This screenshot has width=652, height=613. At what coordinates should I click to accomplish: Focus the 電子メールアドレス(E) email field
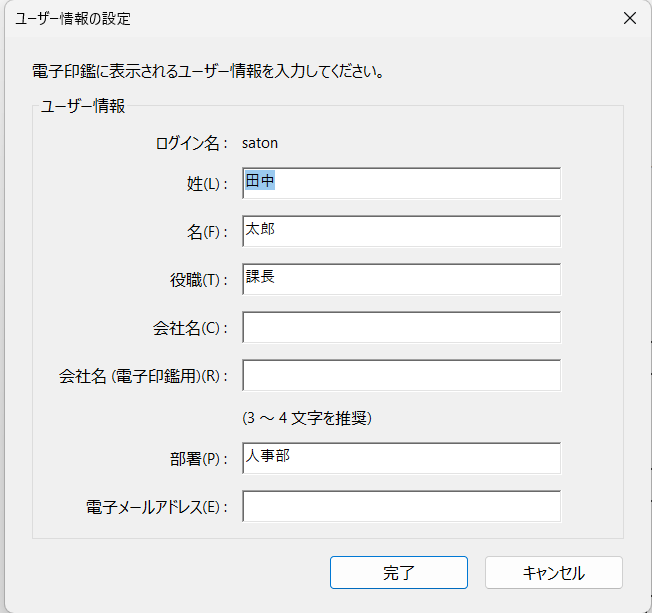[400, 506]
